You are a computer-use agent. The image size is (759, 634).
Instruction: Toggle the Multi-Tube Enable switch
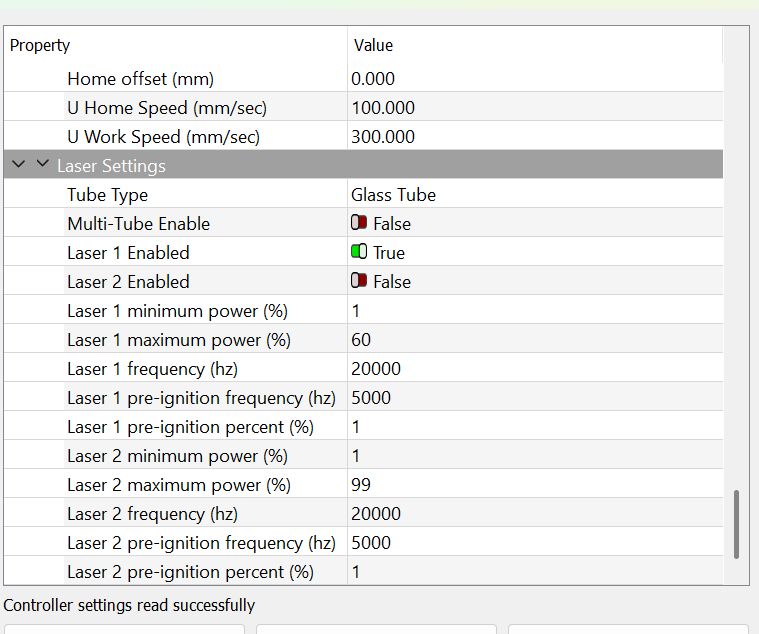click(359, 223)
